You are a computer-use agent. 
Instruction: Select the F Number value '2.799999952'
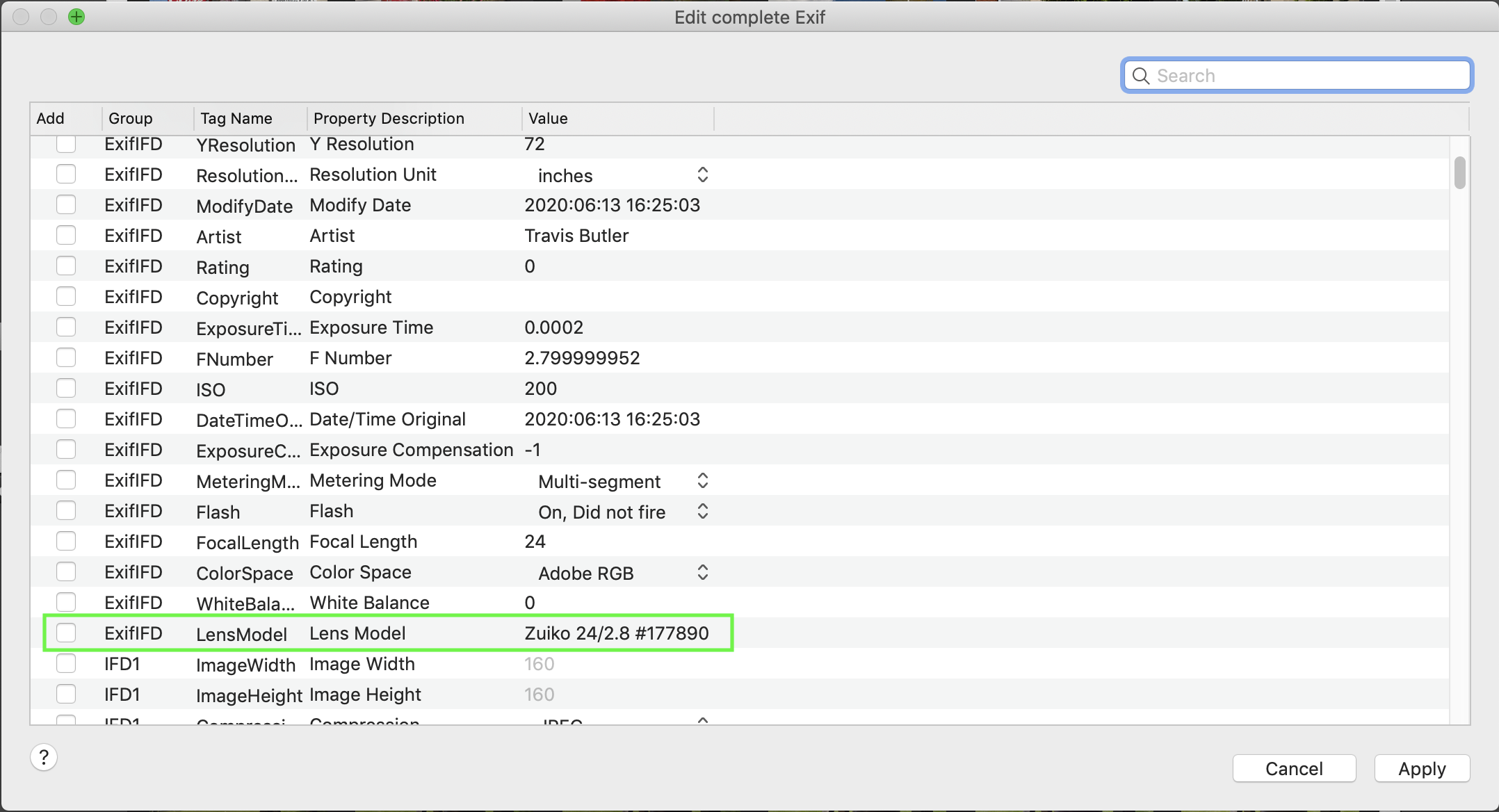coord(582,358)
